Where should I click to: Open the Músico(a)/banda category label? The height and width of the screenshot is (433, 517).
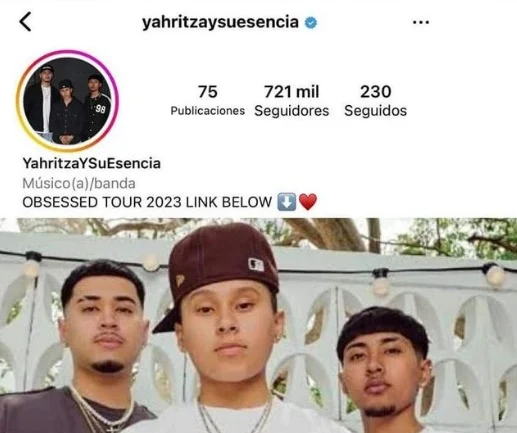(x=79, y=183)
